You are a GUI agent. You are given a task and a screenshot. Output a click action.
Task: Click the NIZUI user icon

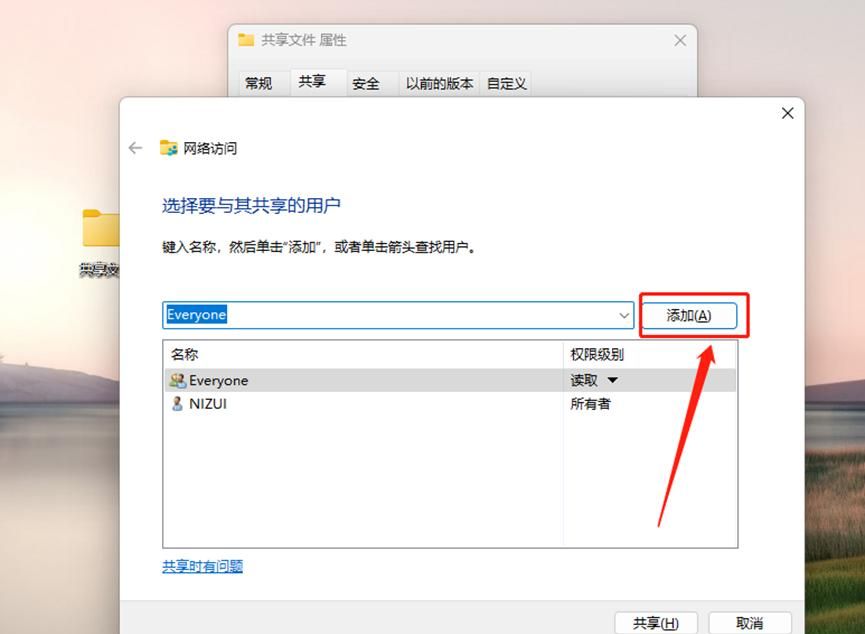tap(178, 404)
